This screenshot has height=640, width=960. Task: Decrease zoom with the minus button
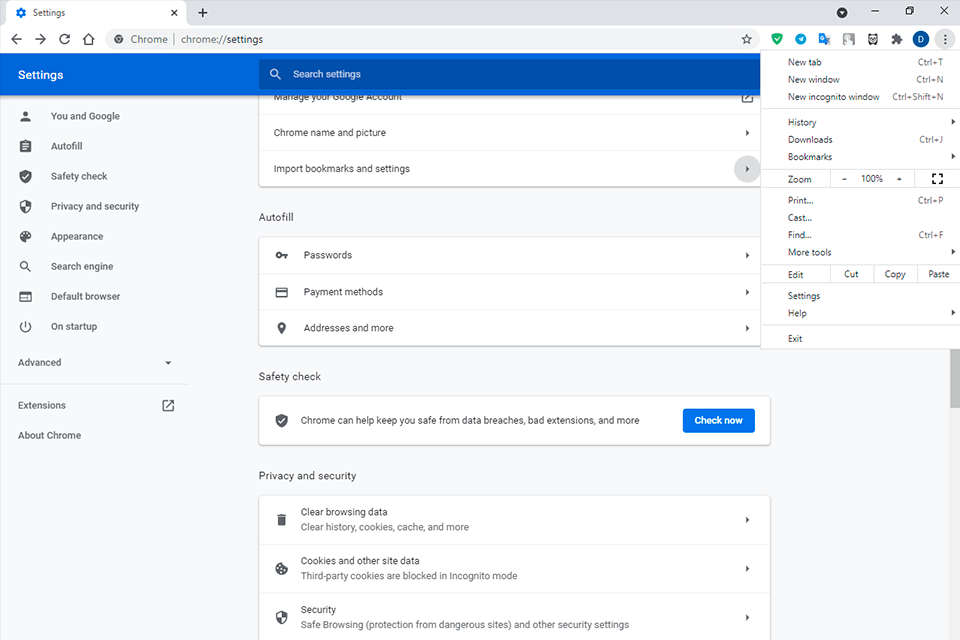(x=844, y=179)
